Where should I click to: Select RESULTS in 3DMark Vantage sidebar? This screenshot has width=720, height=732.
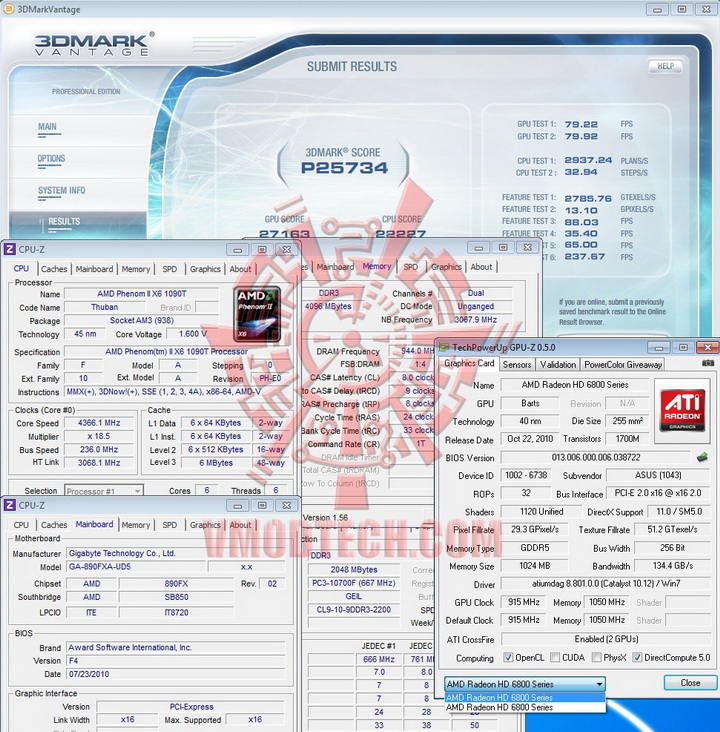point(64,221)
